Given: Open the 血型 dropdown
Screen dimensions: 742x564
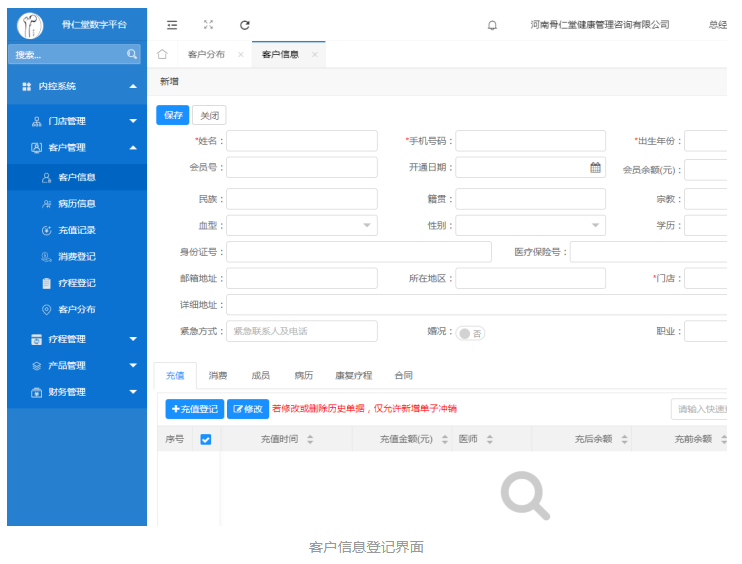Looking at the screenshot, I should (x=302, y=225).
